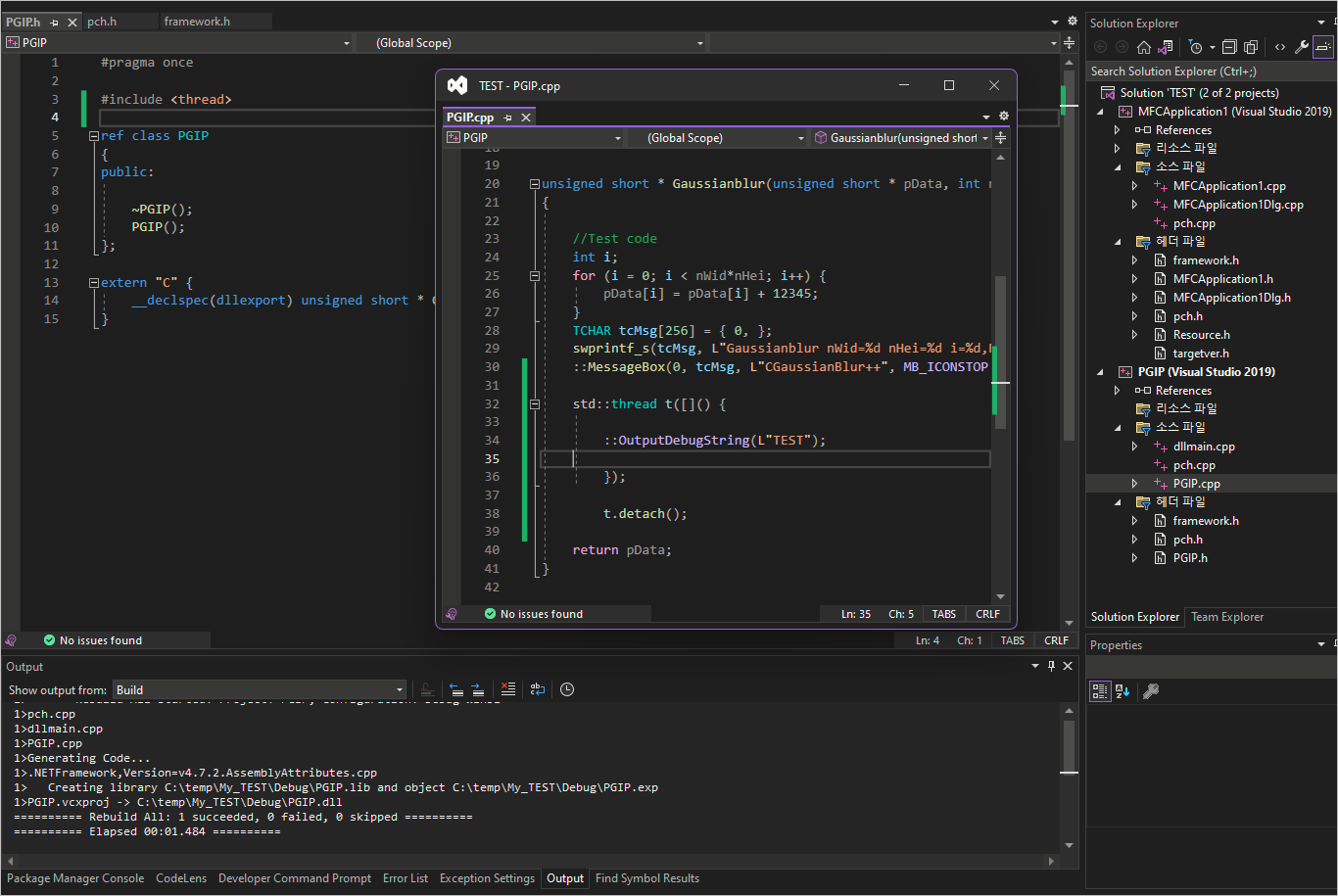
Task: Open Properties wrench icon in Solution Explorer
Action: (x=1302, y=47)
